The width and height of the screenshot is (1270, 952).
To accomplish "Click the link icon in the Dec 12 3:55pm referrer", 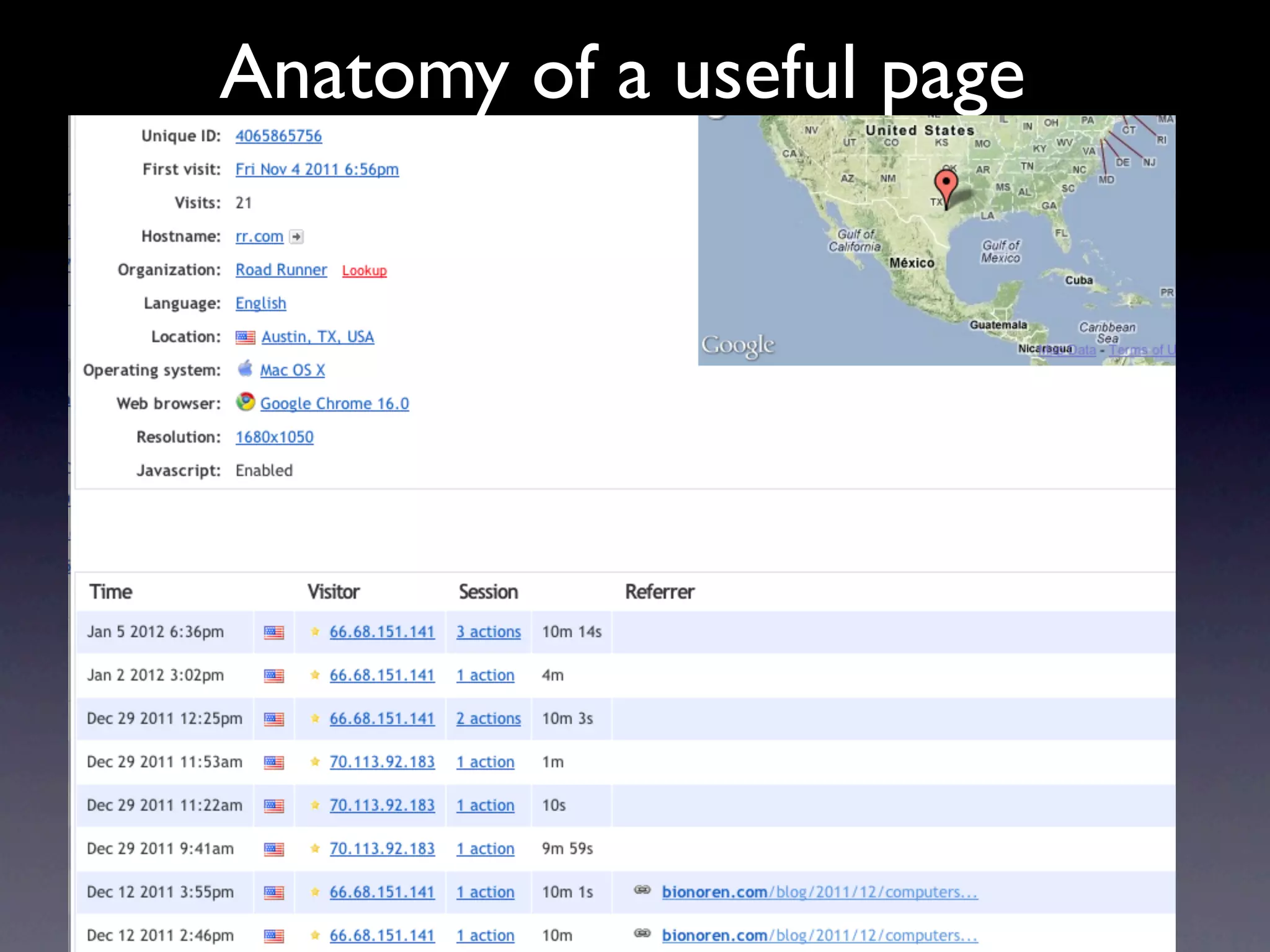I will [642, 890].
